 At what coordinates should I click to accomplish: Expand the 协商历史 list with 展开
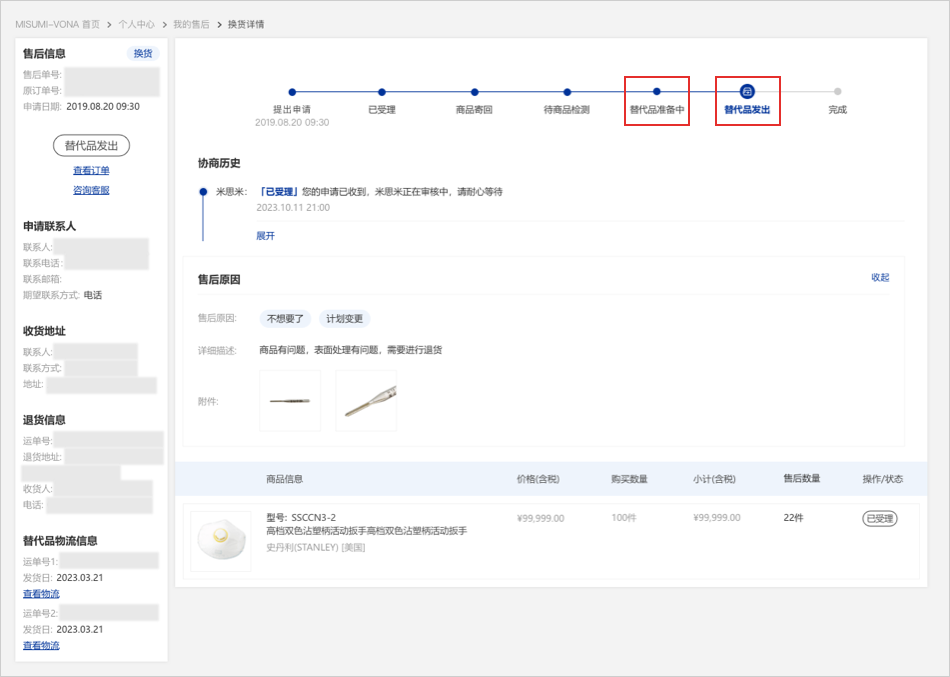pyautogui.click(x=265, y=236)
